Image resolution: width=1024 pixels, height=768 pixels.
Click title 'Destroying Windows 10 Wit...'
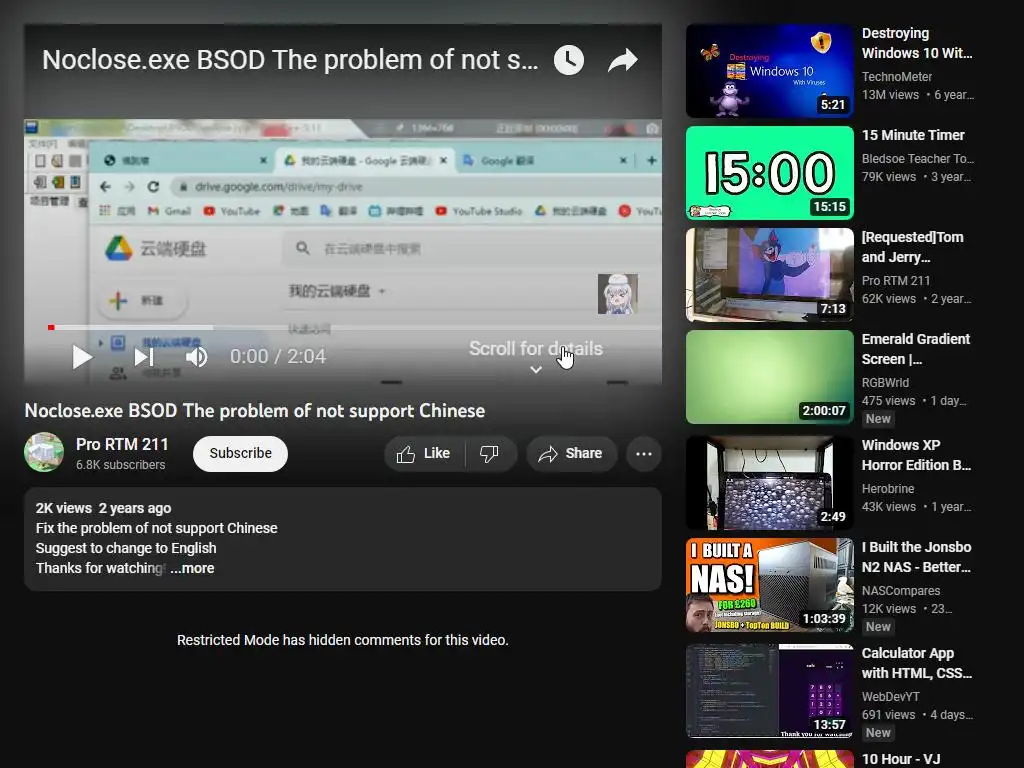917,43
